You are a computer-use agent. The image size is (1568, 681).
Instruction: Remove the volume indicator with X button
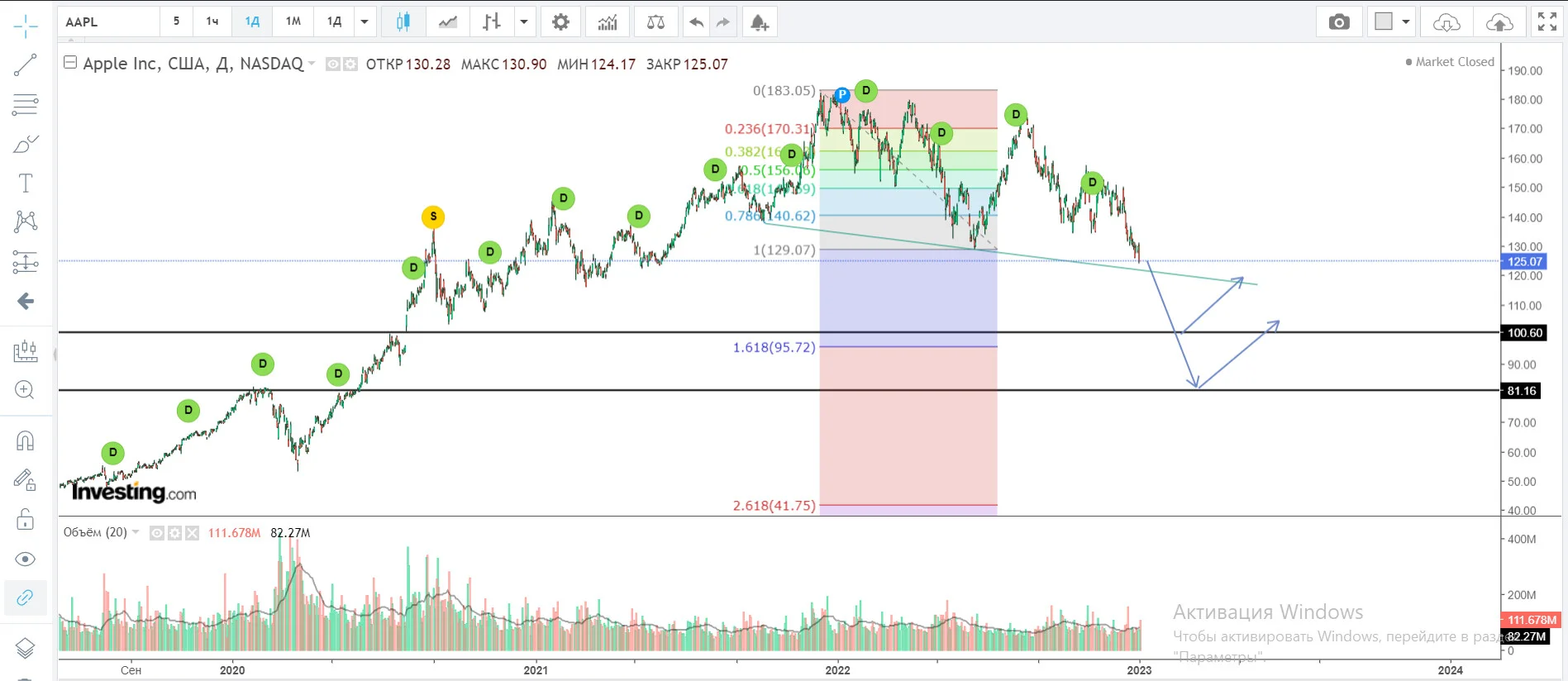[192, 533]
